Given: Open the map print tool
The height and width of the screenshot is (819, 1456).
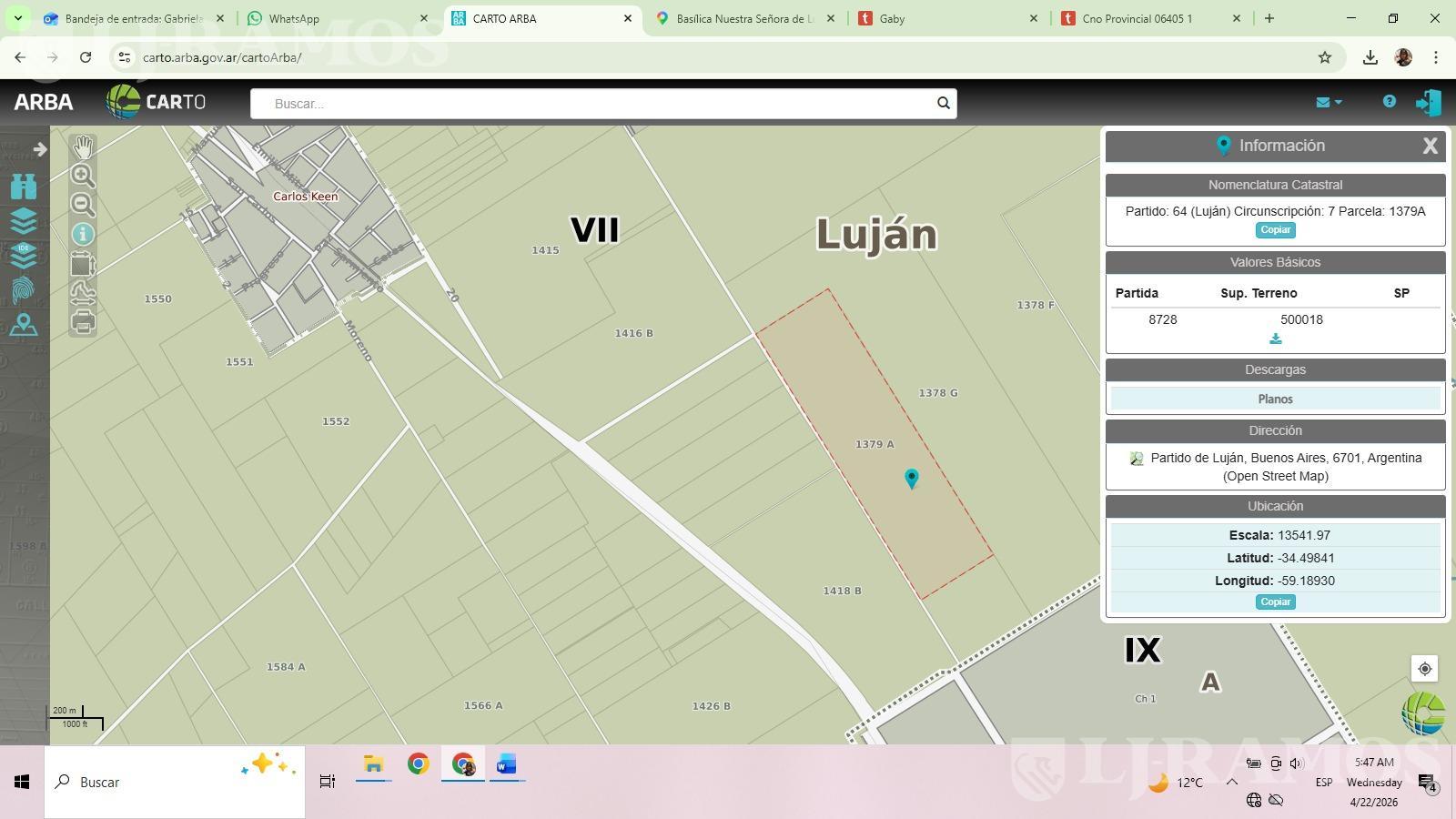Looking at the screenshot, I should click(83, 321).
